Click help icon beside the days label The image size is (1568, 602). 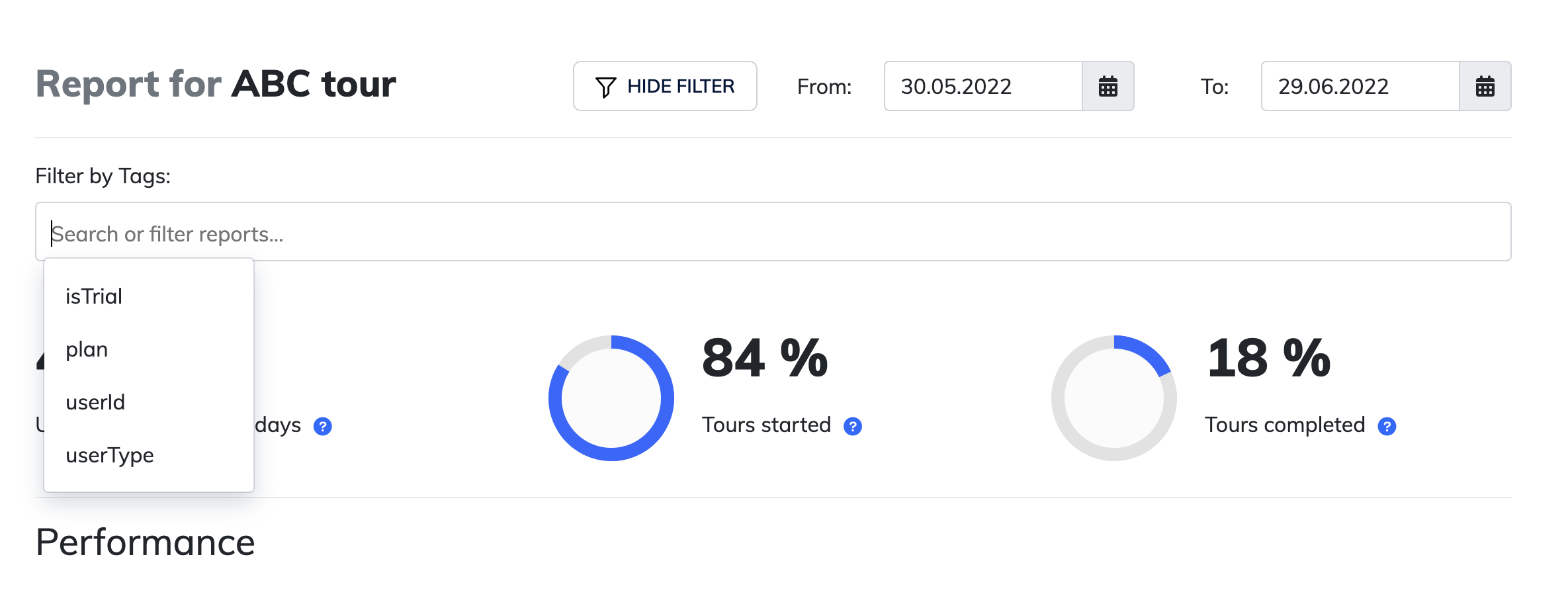322,427
